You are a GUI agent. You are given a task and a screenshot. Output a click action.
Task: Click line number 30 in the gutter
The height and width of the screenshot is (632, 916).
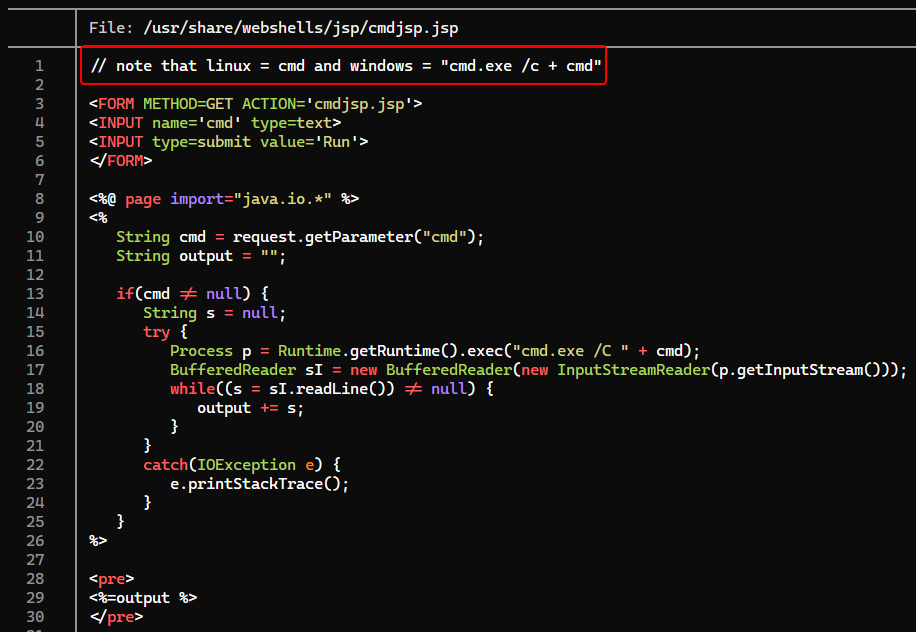35,617
